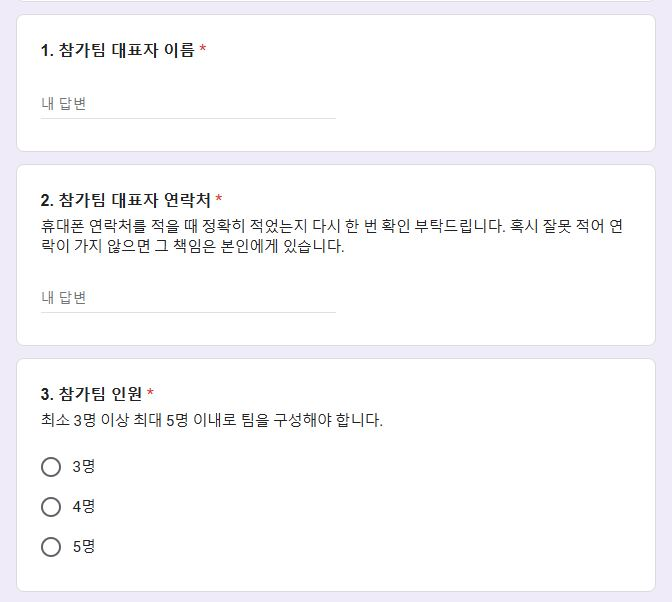Click the word '이름' in the first question title
Screen dimensions: 672x602
(180, 50)
